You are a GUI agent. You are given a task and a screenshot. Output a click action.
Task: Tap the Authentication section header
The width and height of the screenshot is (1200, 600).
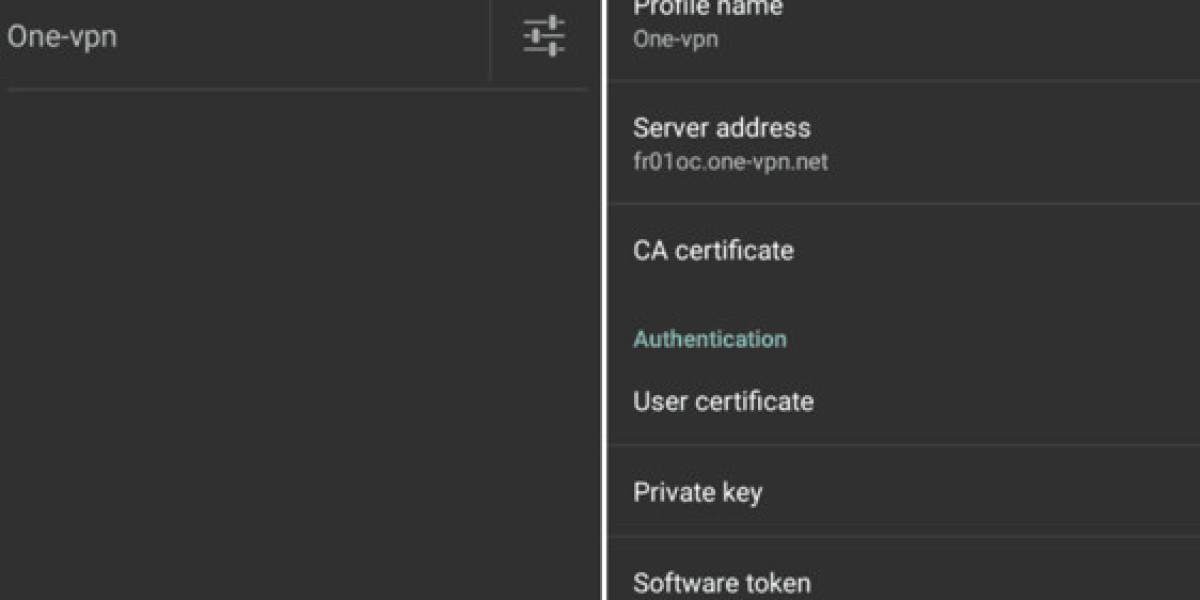[x=710, y=339]
